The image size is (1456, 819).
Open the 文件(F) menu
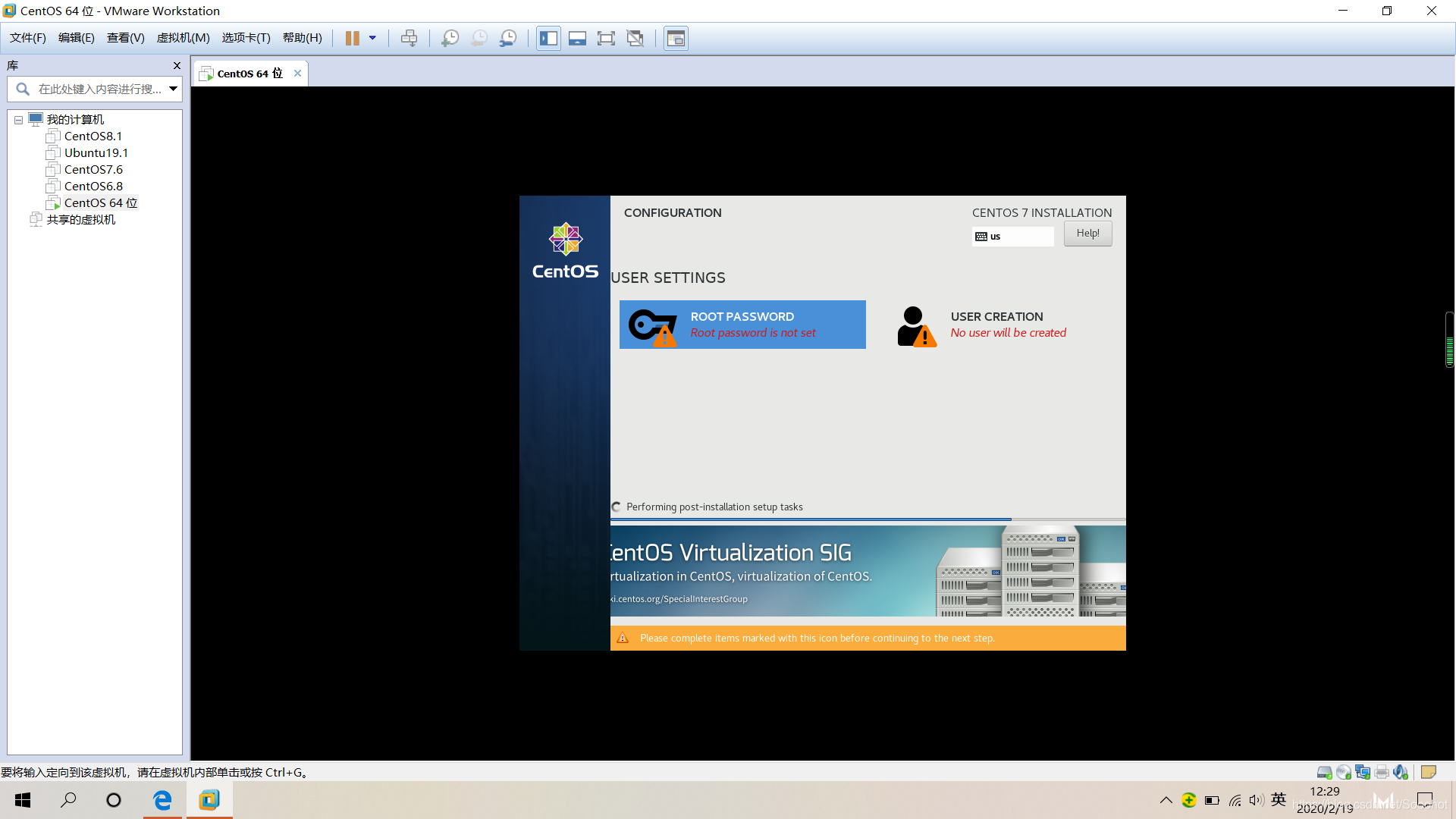pyautogui.click(x=28, y=38)
